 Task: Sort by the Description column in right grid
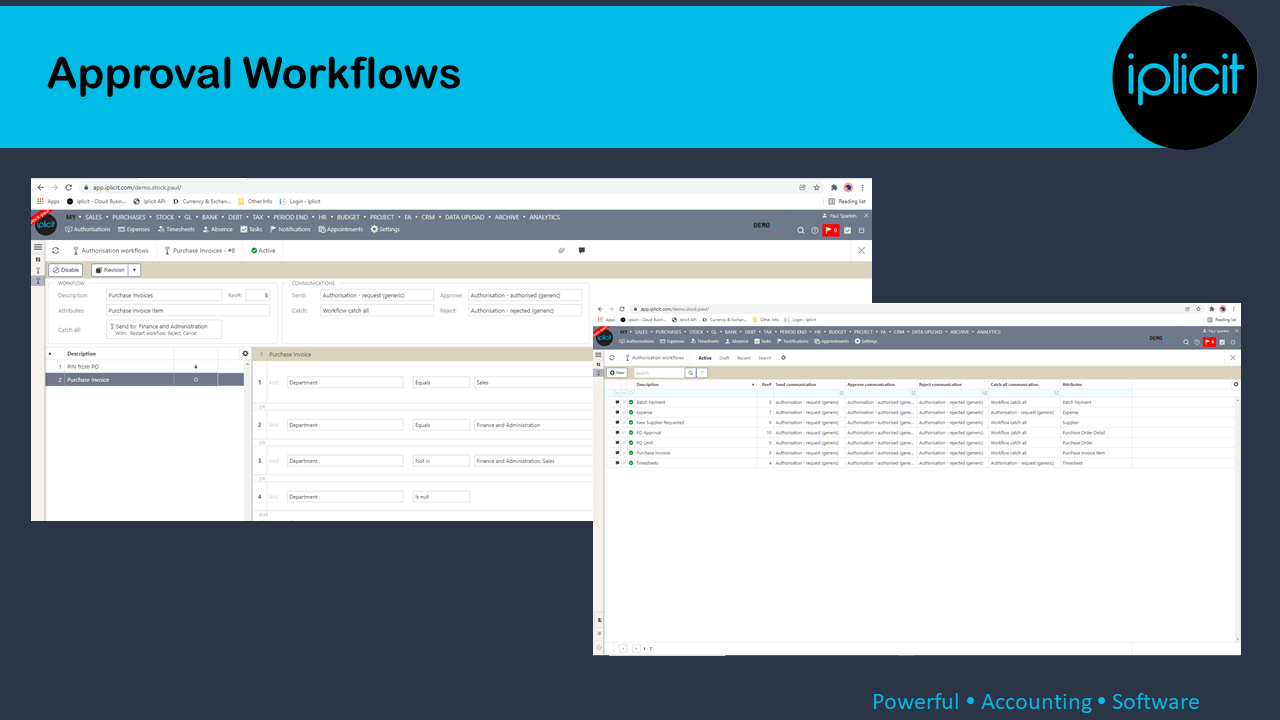point(695,384)
